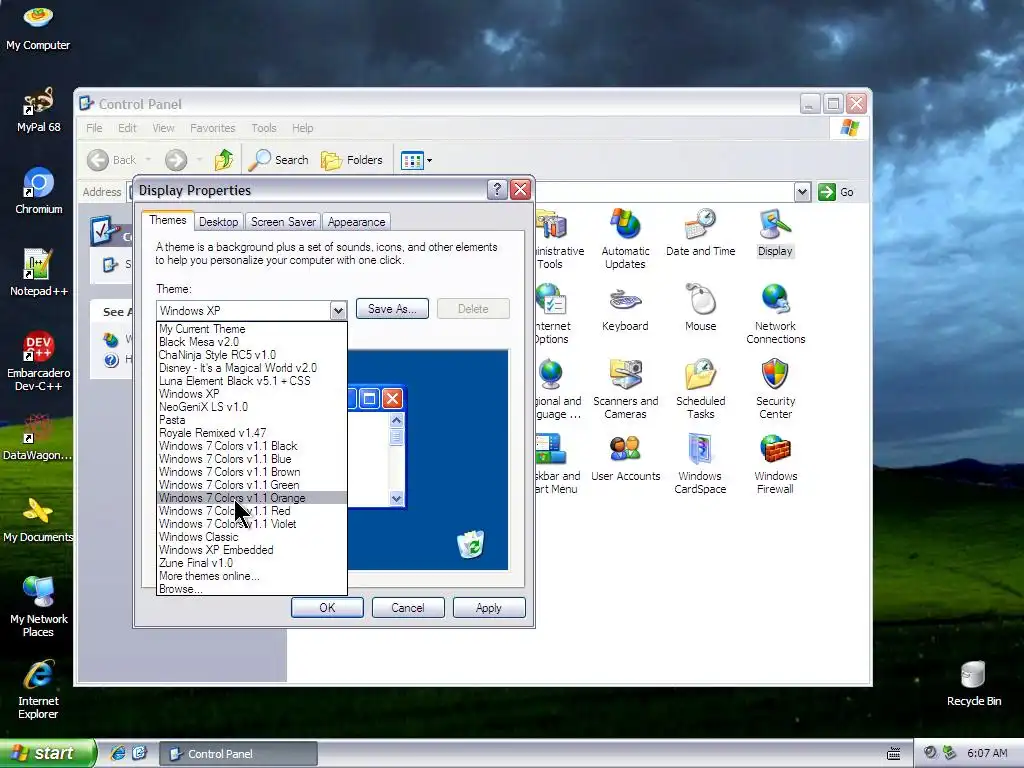Switch to the Desktop tab

click(x=218, y=222)
